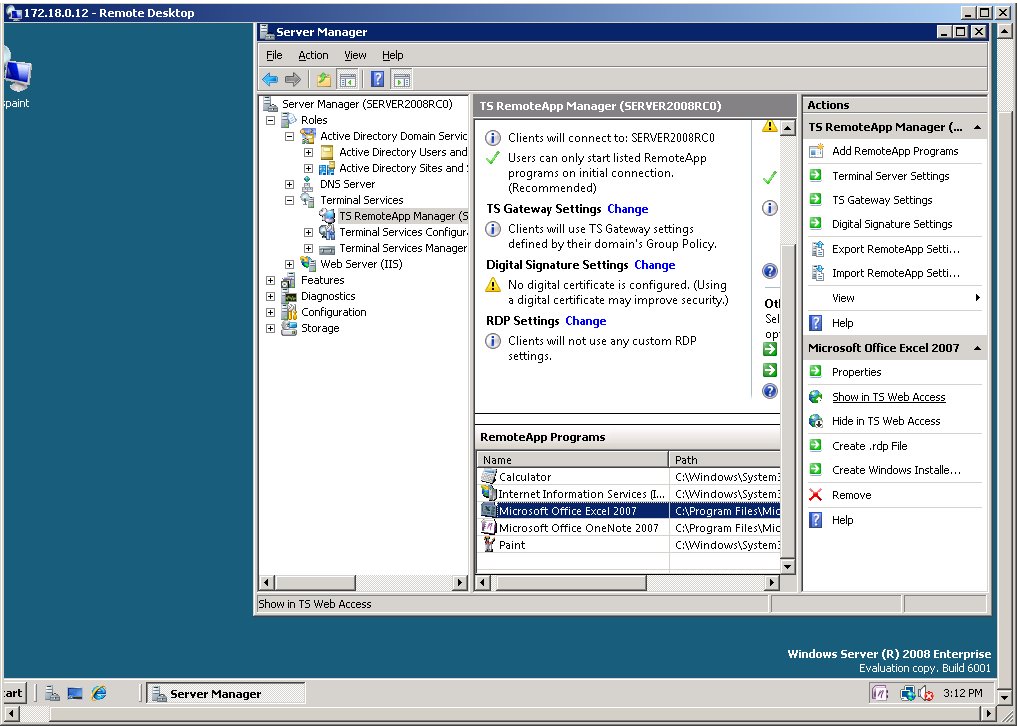1017x726 pixels.
Task: Click the Server Manager quick launch icon
Action: coord(52,694)
